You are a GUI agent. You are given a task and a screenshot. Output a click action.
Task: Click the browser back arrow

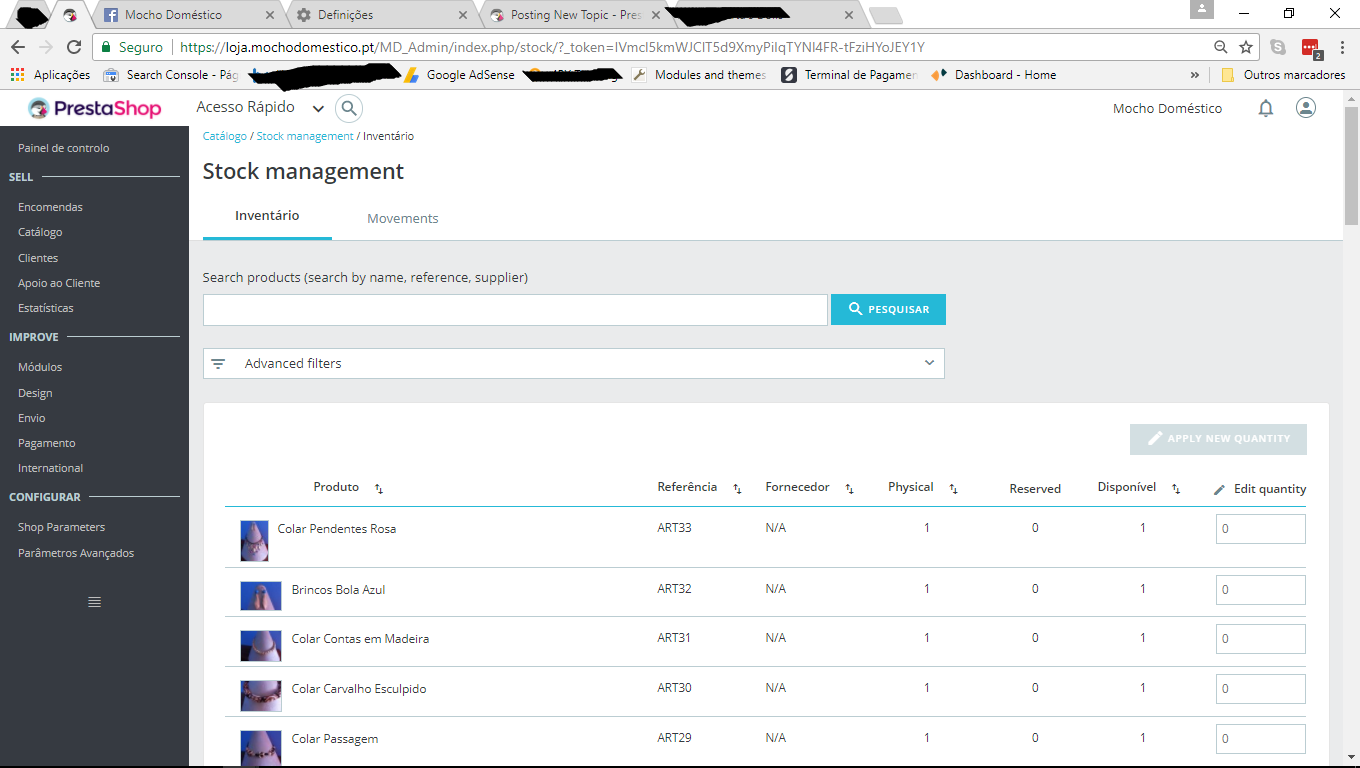click(18, 47)
